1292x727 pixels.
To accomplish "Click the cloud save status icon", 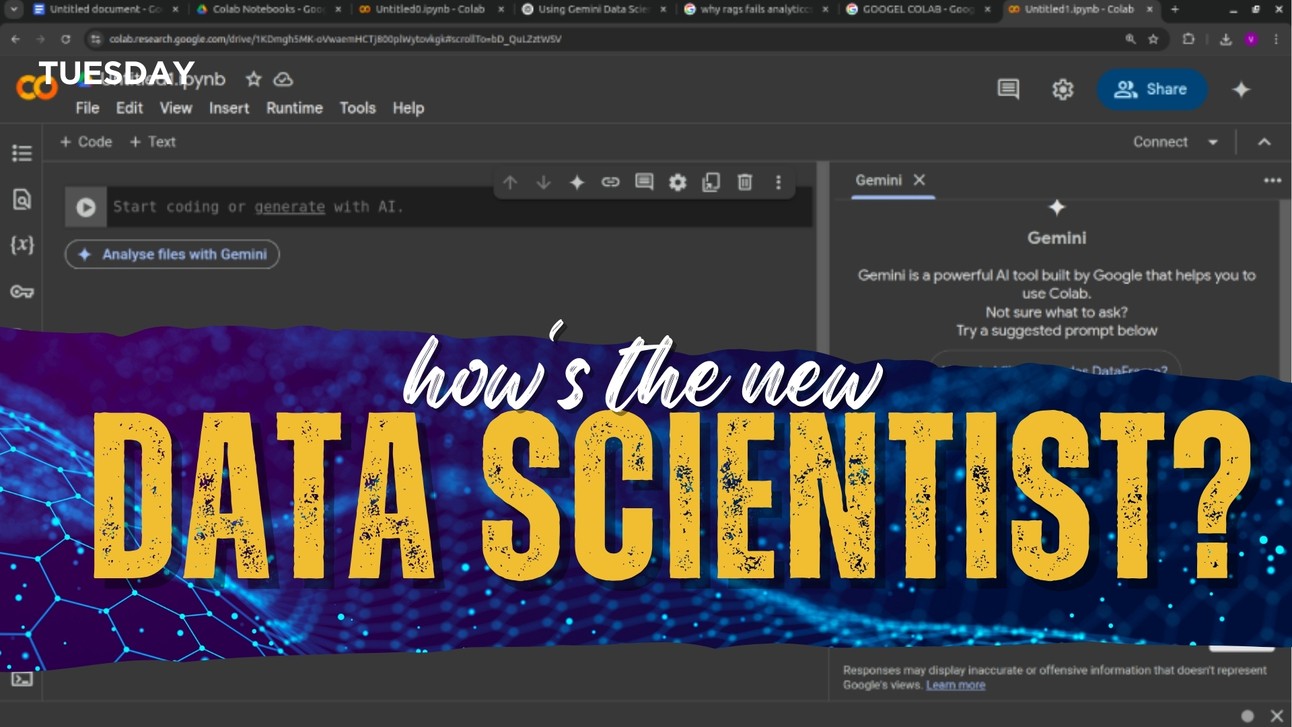I will 283,79.
